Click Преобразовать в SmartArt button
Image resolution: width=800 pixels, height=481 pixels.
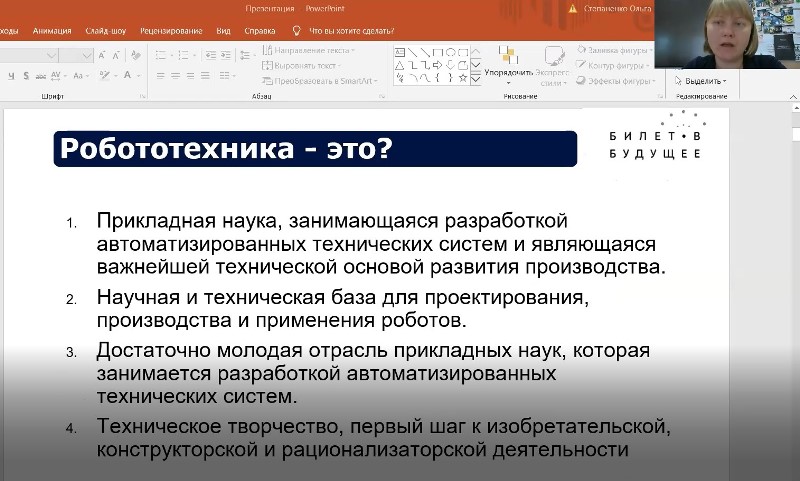point(318,80)
